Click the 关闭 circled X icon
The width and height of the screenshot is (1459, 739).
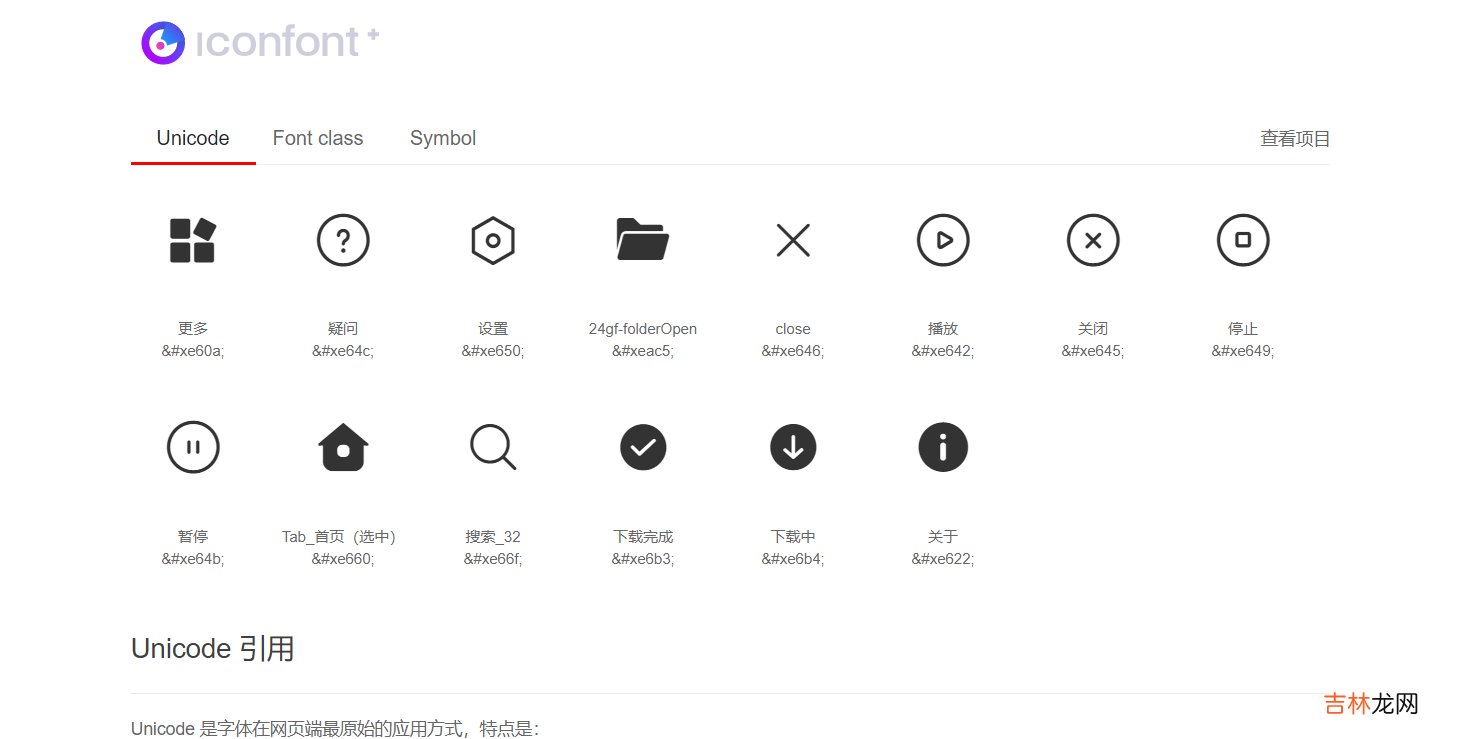click(x=1093, y=240)
